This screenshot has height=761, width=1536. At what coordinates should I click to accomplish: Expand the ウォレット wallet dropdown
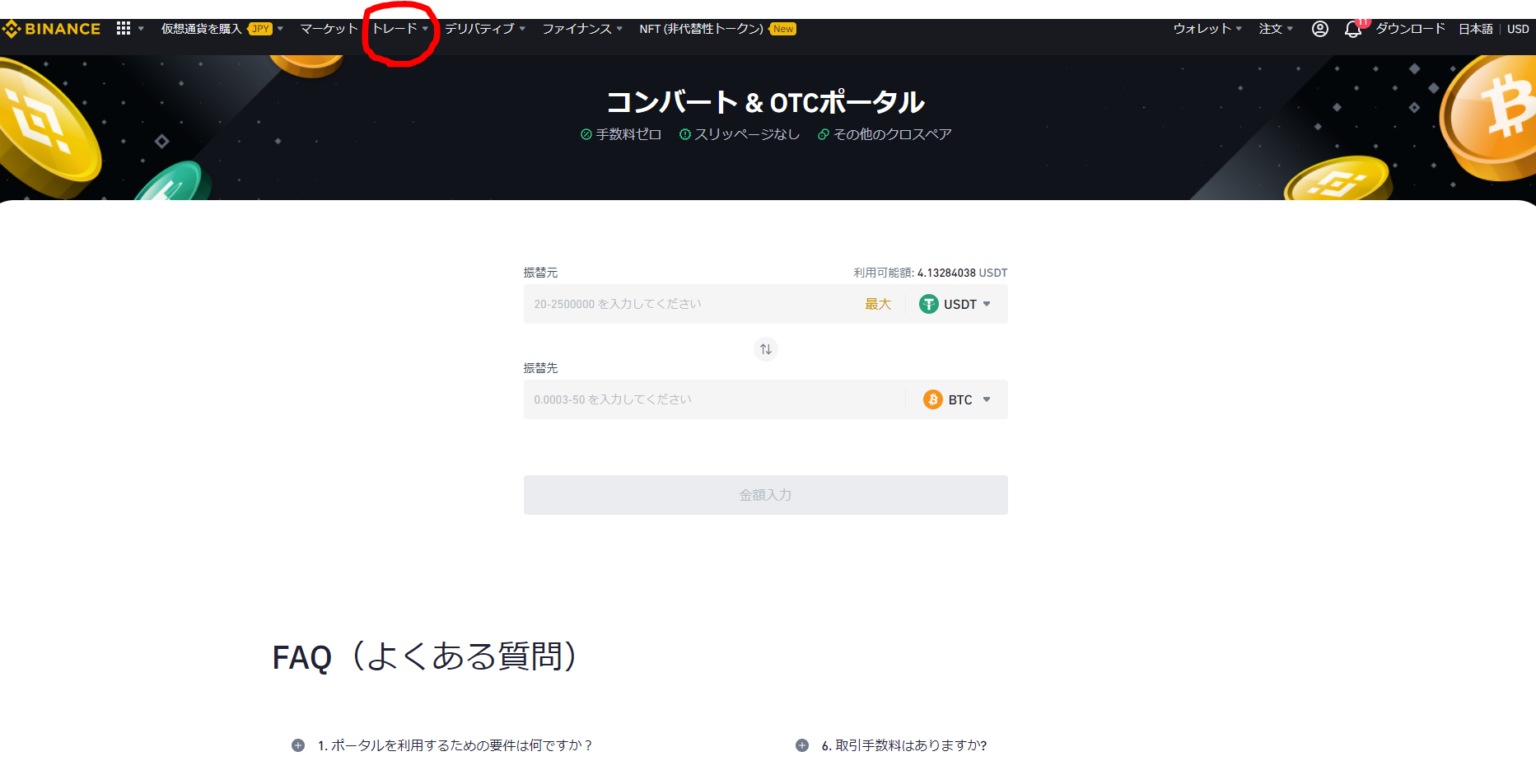tap(1207, 29)
